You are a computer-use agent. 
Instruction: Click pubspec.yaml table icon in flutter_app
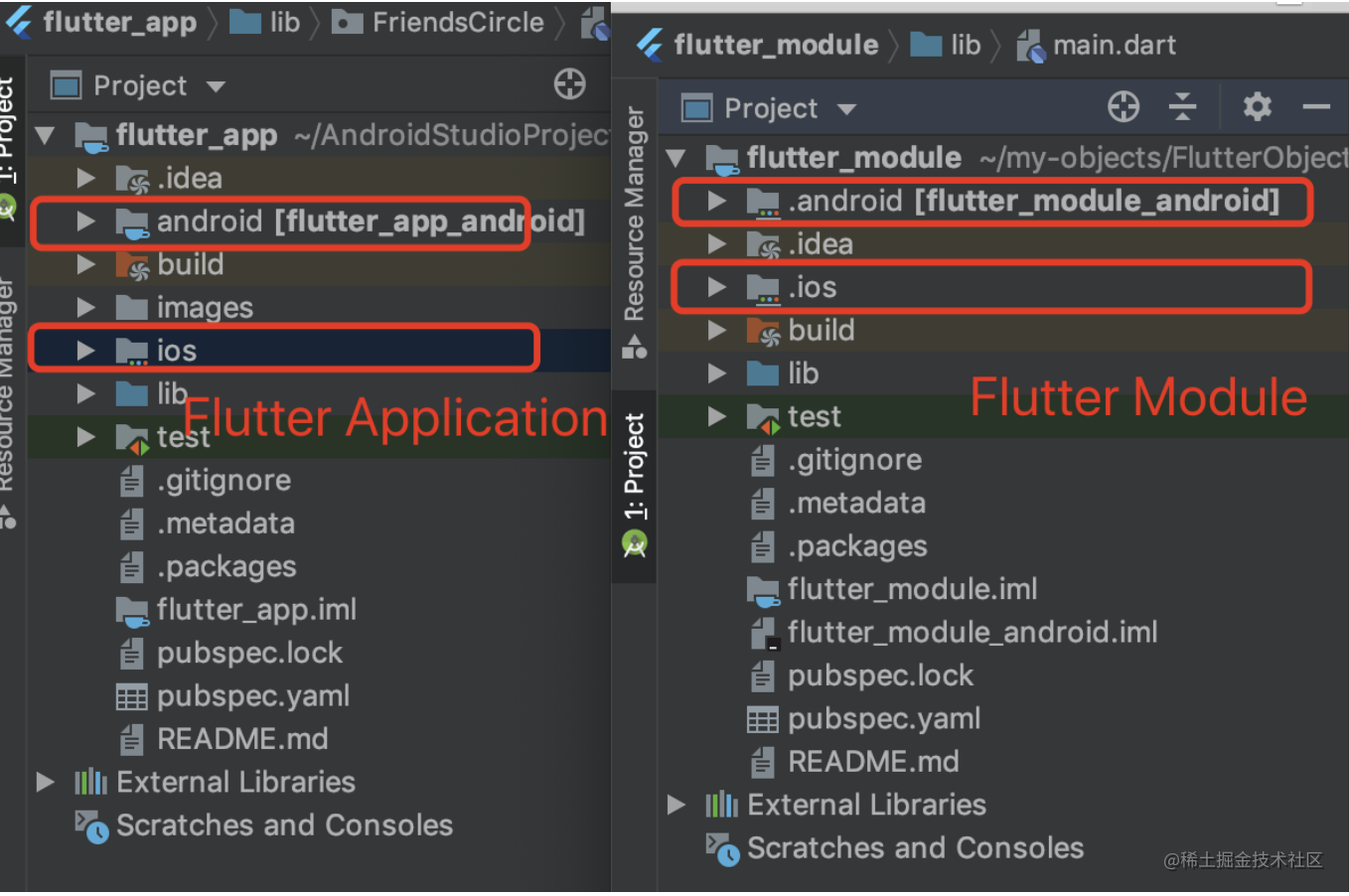[131, 697]
